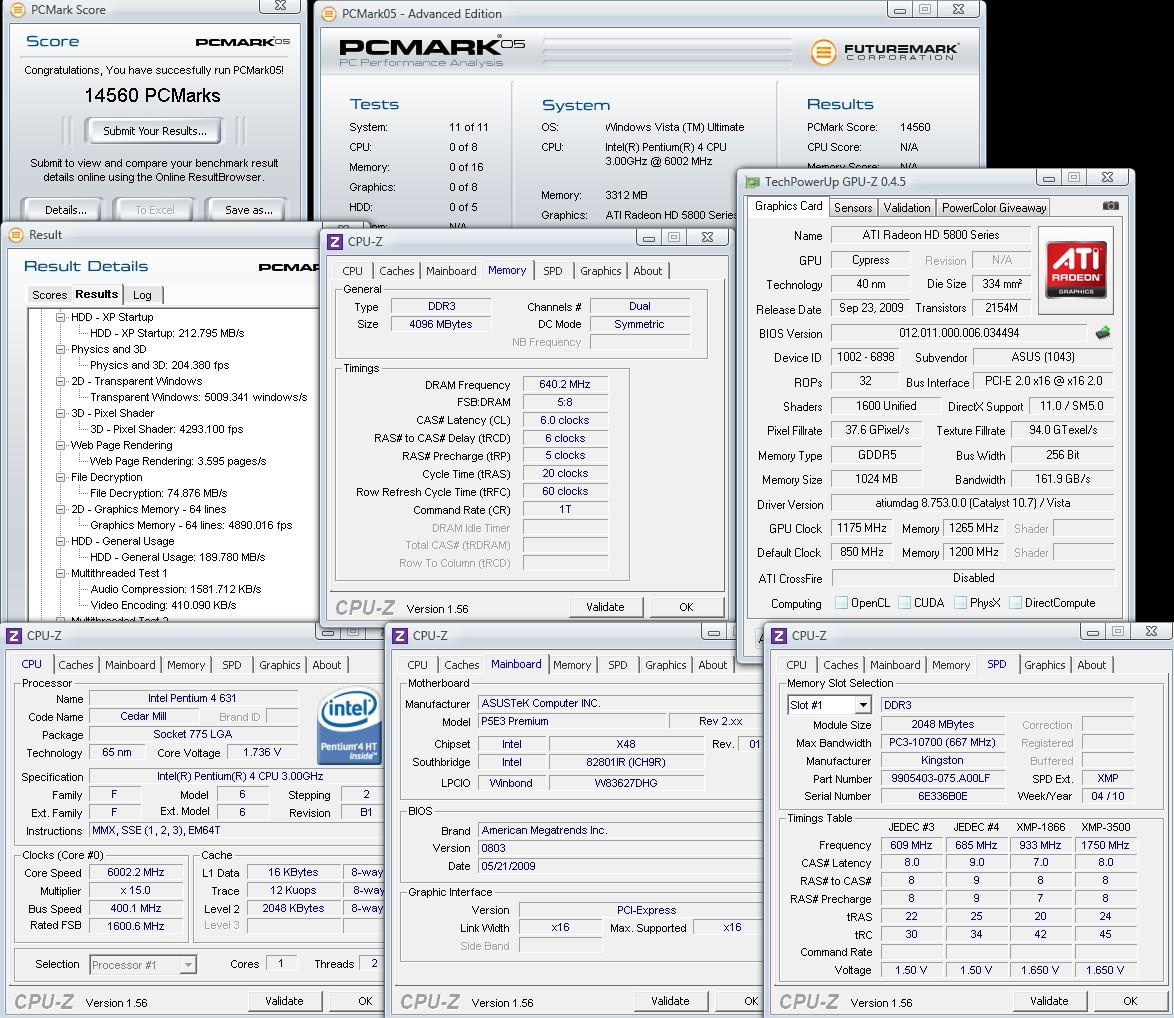The width and height of the screenshot is (1174, 1018).
Task: Collapse the 3D - Pixel Shader node
Action: pyautogui.click(x=61, y=413)
